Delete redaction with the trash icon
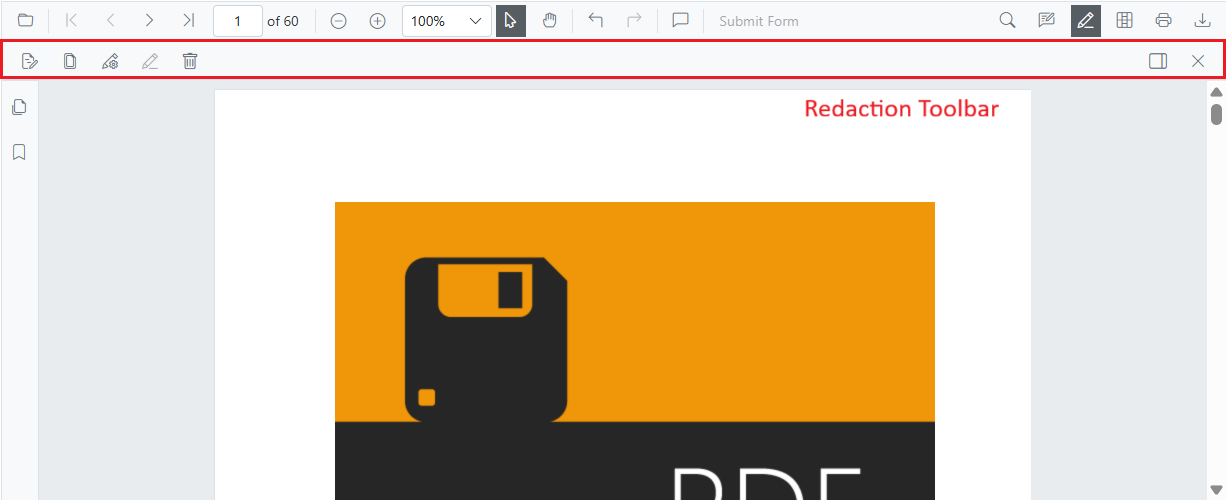The image size is (1226, 500). (190, 61)
